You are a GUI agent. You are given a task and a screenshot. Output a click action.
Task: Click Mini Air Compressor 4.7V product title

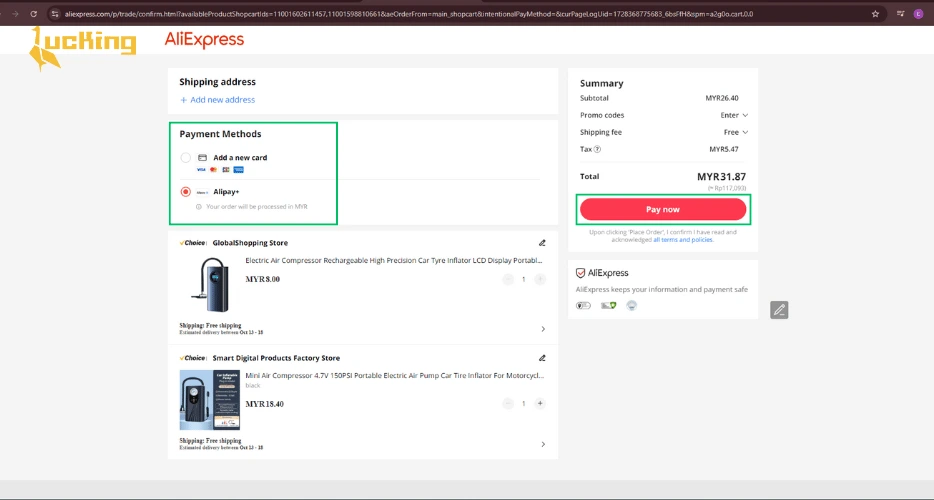pyautogui.click(x=394, y=375)
